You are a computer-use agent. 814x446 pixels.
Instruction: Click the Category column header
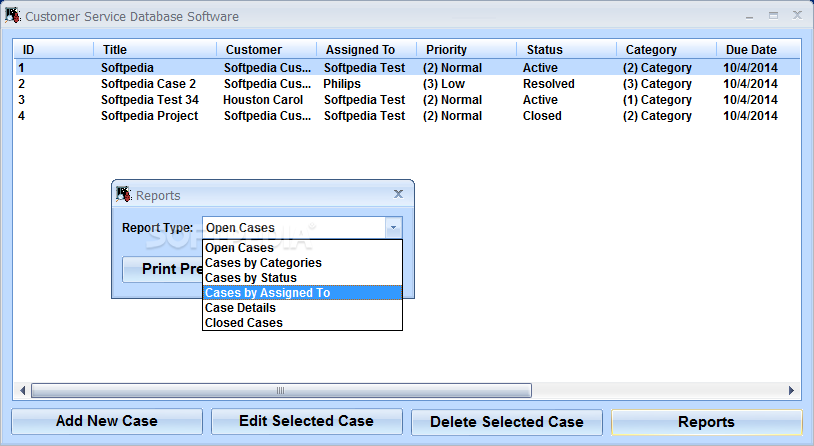click(x=667, y=50)
